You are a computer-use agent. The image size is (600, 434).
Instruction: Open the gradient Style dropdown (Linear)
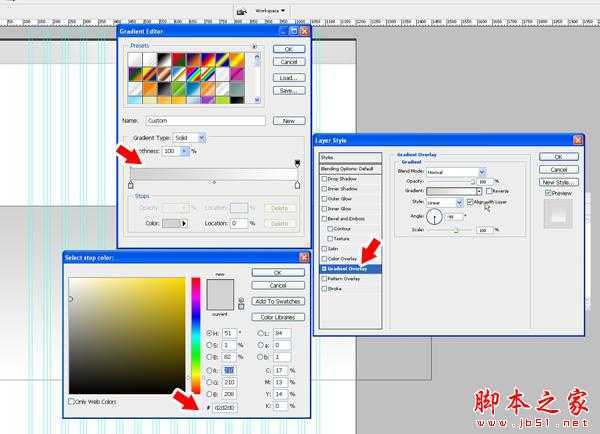(x=445, y=202)
